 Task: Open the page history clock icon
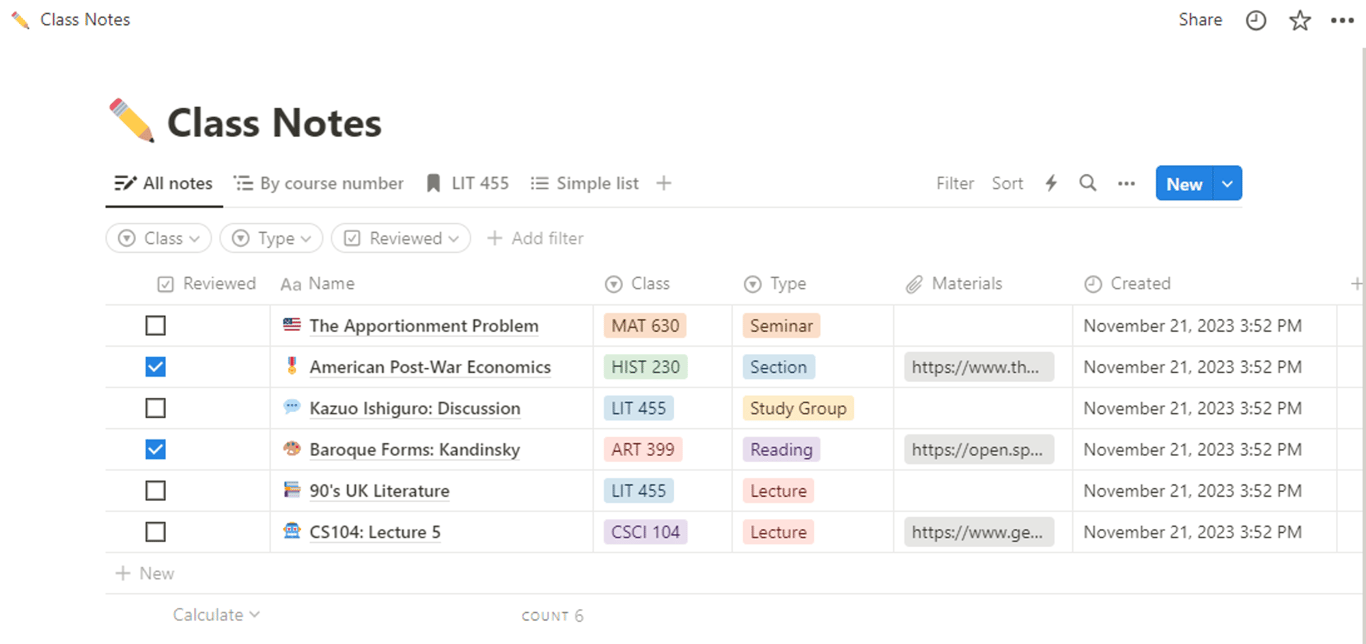pyautogui.click(x=1256, y=20)
